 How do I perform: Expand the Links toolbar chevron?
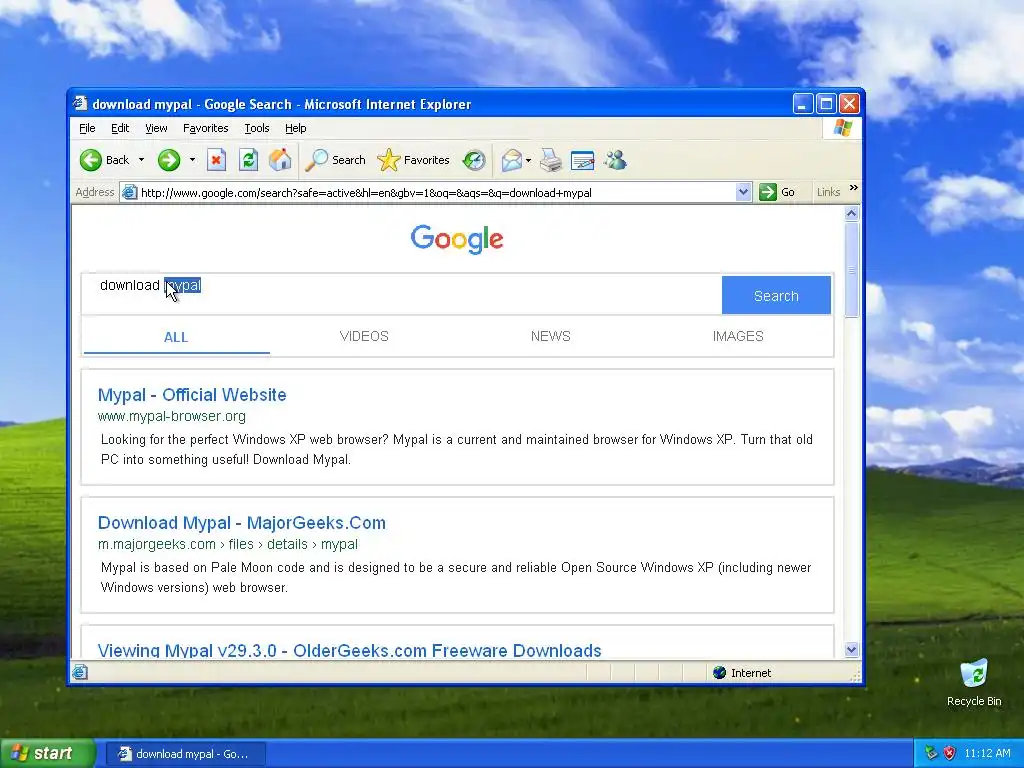854,188
